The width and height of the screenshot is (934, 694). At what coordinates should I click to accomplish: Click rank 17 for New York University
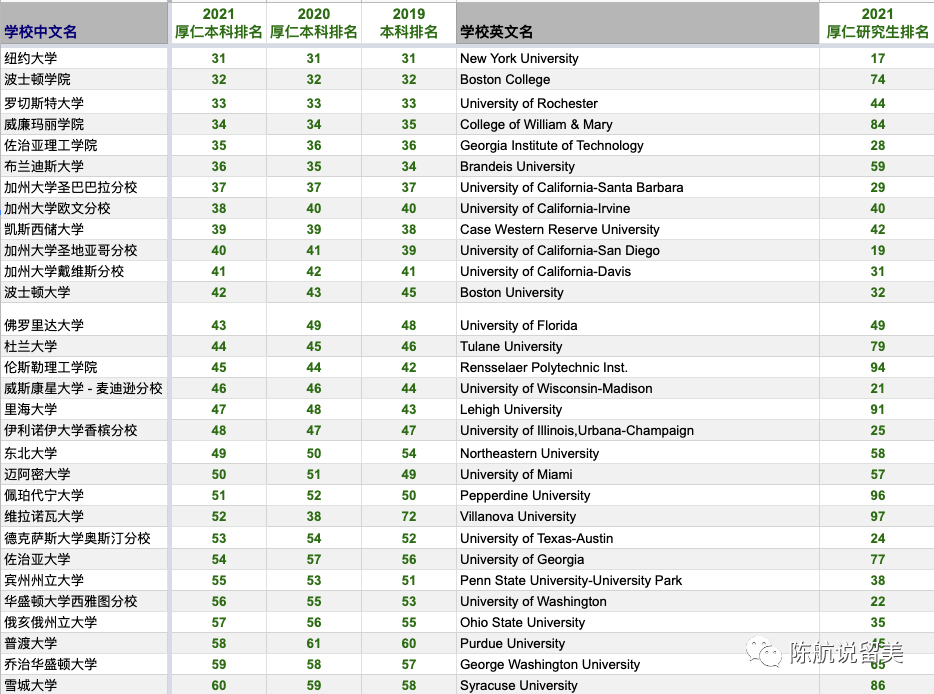click(877, 58)
